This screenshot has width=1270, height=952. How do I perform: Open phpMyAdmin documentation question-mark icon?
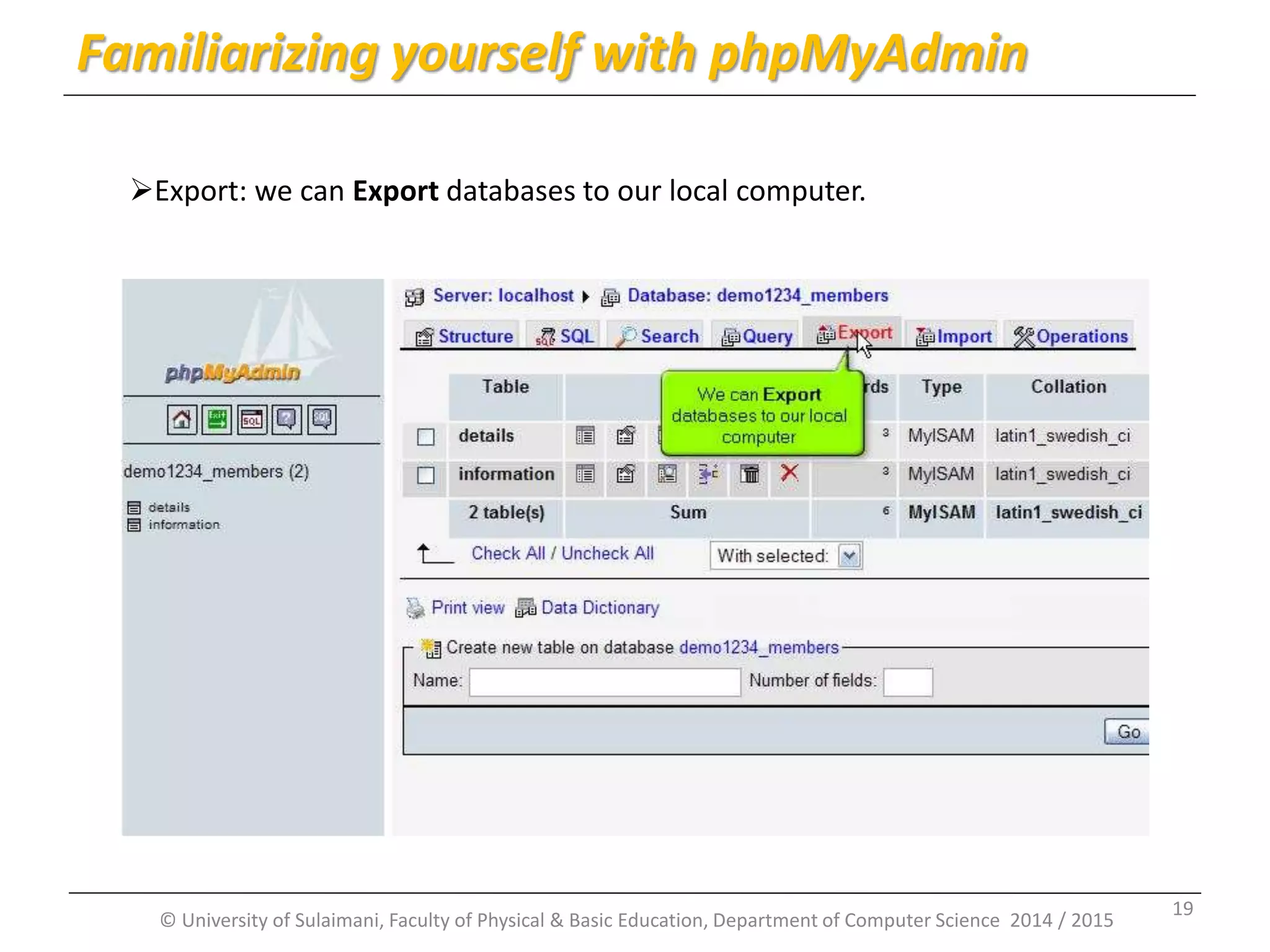(286, 420)
